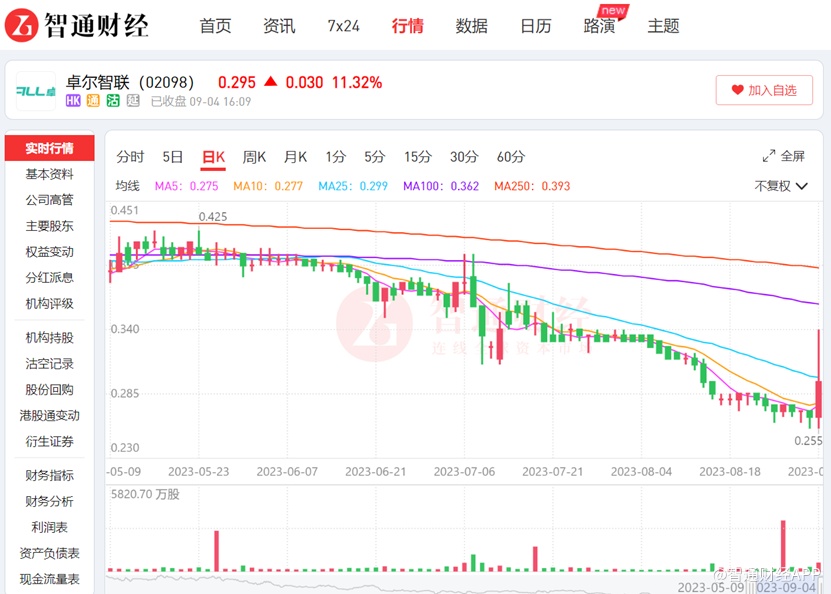
Task: Open 资讯 in the top navigation
Action: pyautogui.click(x=279, y=25)
